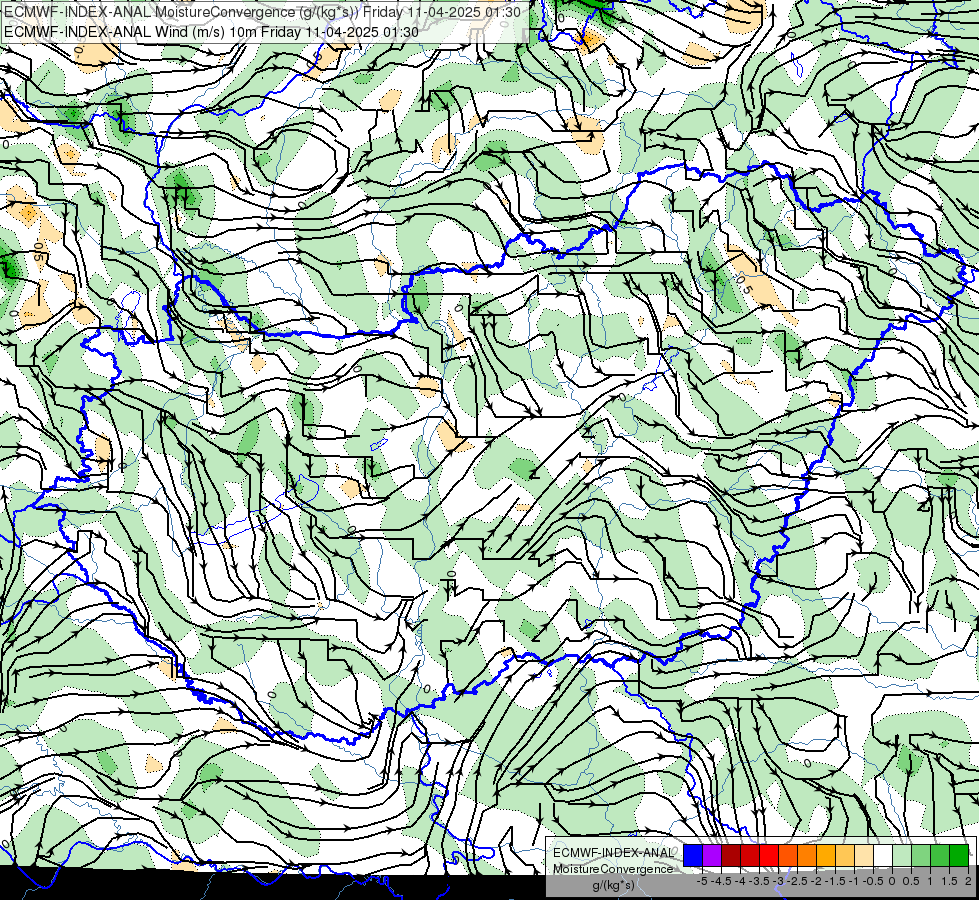Click the MoistureConvergence label in the legend
This screenshot has height=900, width=979.
point(613,869)
